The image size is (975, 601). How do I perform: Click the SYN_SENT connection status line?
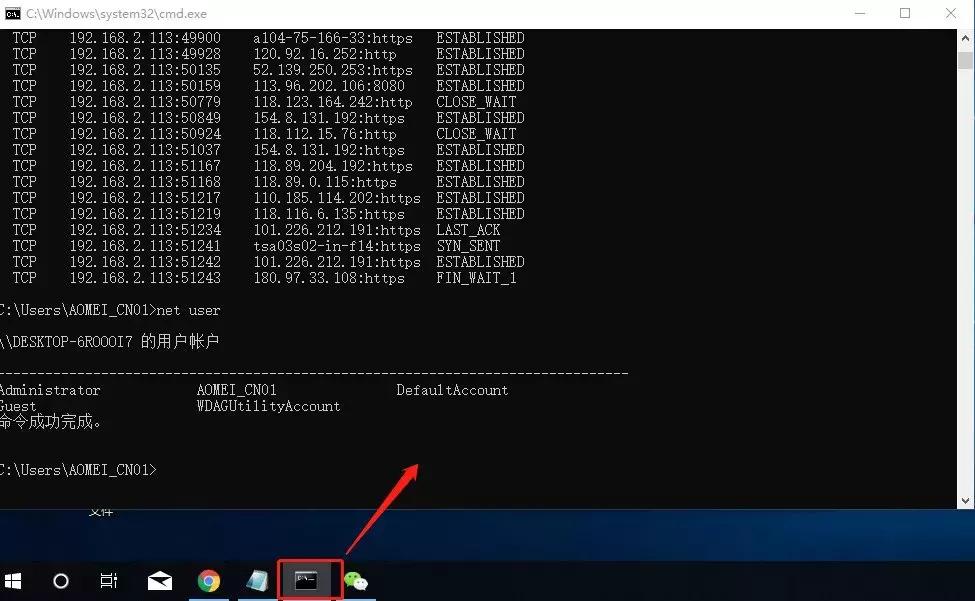click(470, 245)
